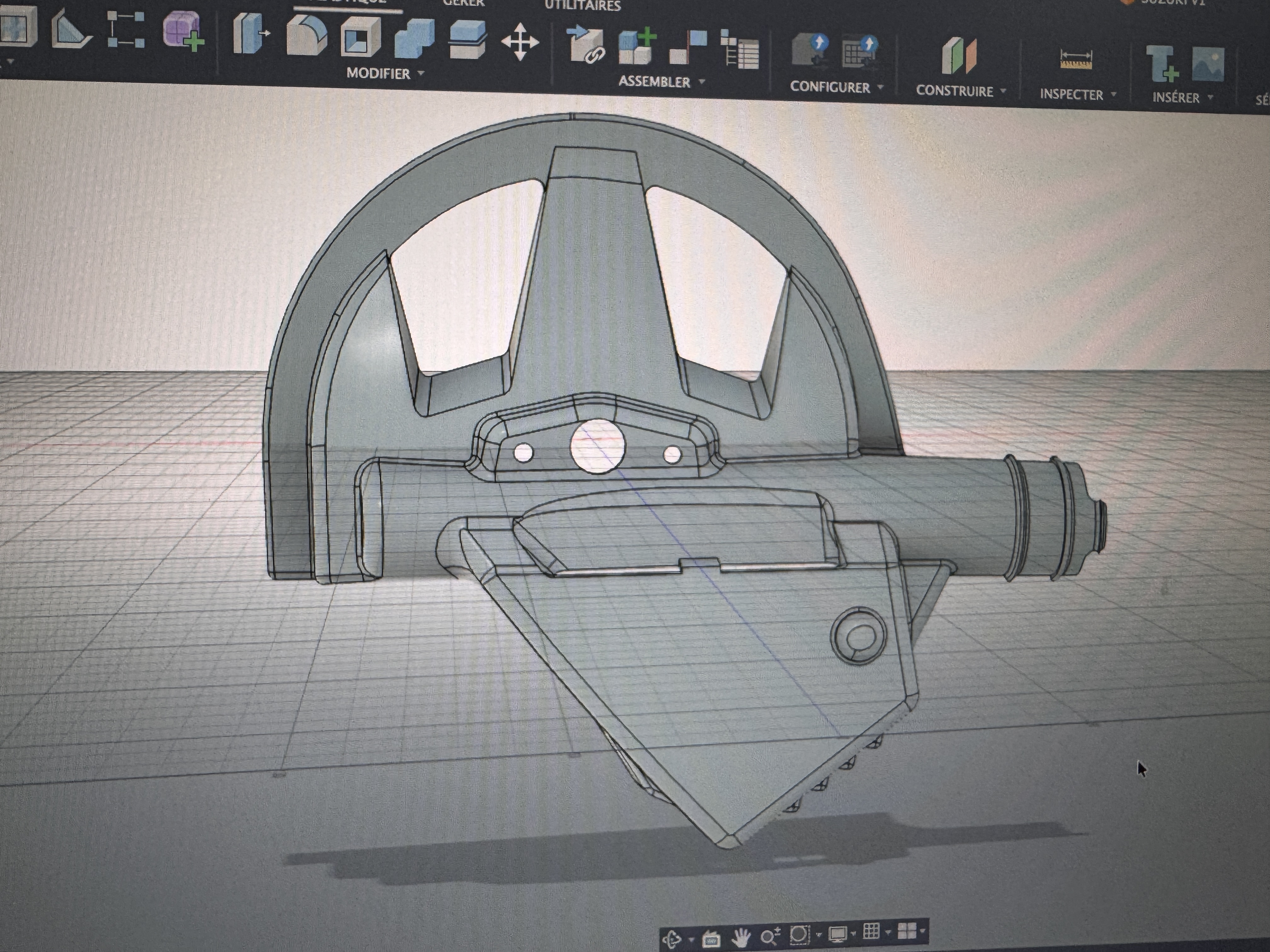
Task: Expand the Assembler dropdown menu
Action: (x=701, y=82)
